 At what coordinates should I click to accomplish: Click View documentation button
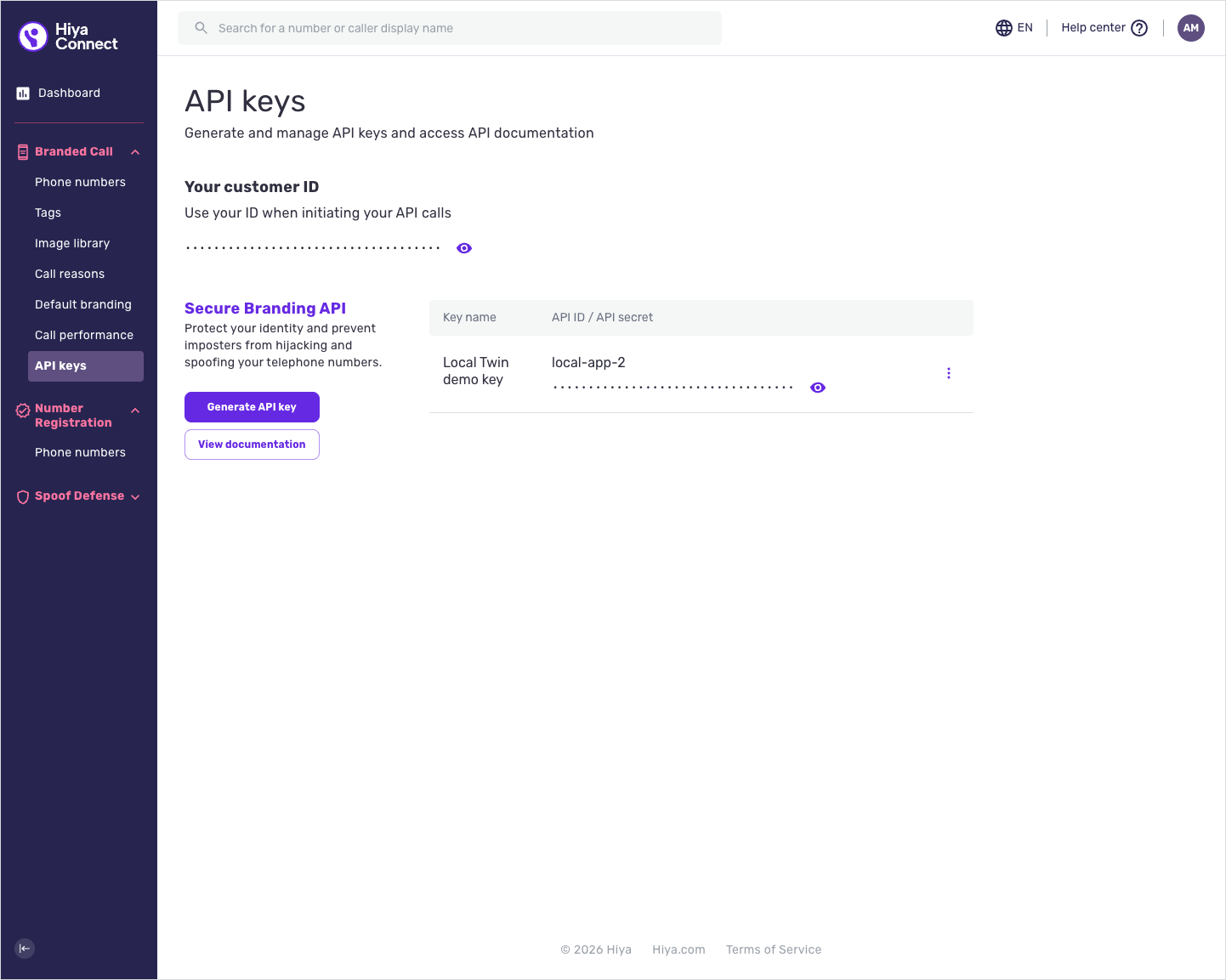pyautogui.click(x=252, y=445)
